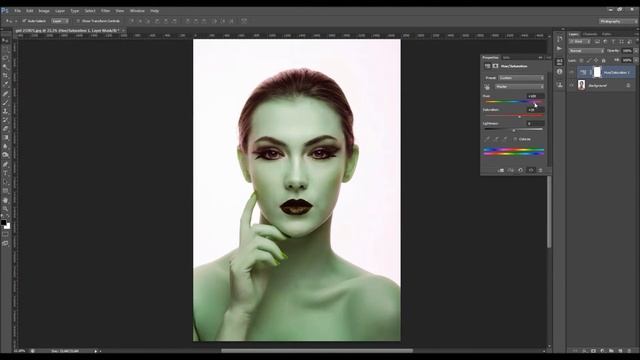
Task: Select the Brush tool
Action: tap(5, 102)
